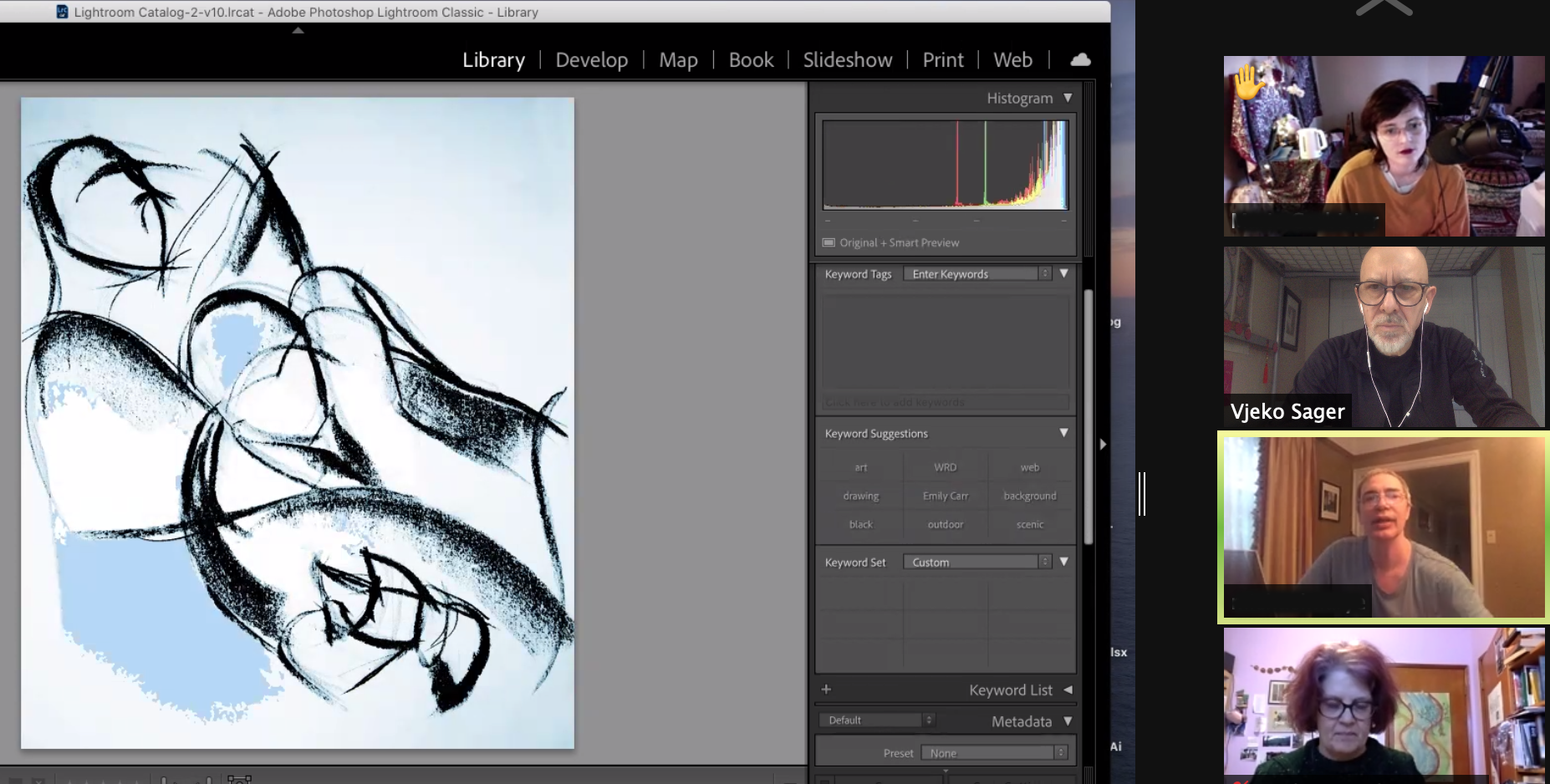Click the cloud sync status icon
This screenshot has height=784, width=1550.
[1080, 59]
